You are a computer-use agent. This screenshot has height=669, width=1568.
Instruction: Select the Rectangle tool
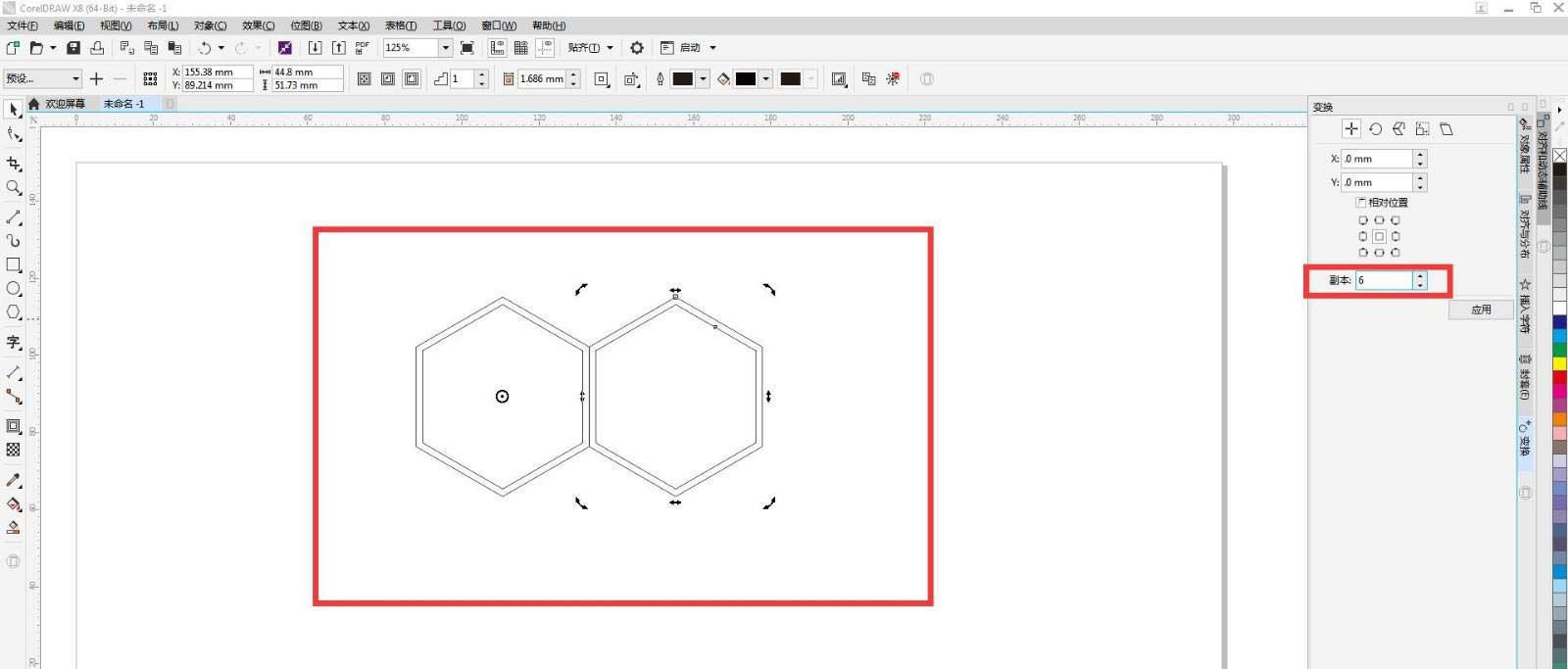(x=14, y=265)
